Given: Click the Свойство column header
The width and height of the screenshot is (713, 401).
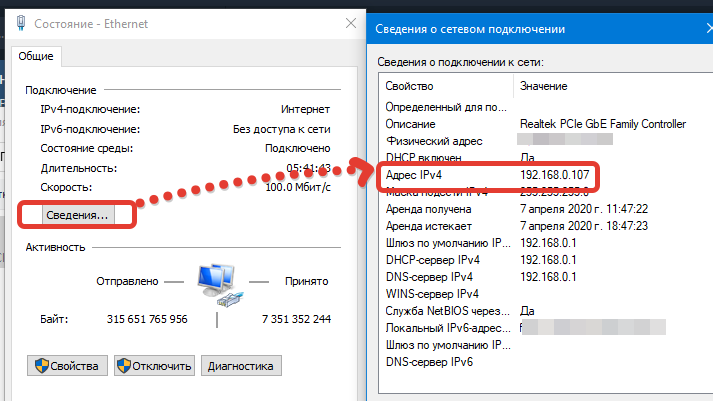Looking at the screenshot, I should (445, 87).
